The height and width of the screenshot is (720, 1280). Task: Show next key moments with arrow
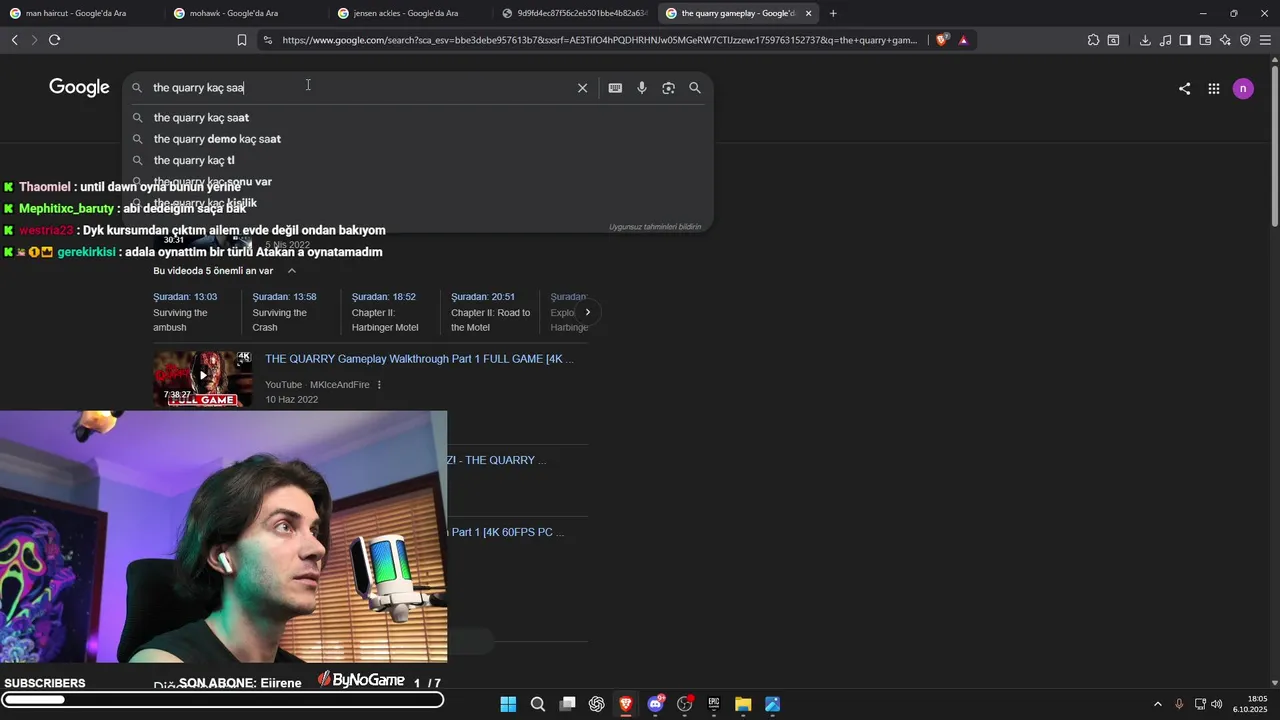click(587, 312)
